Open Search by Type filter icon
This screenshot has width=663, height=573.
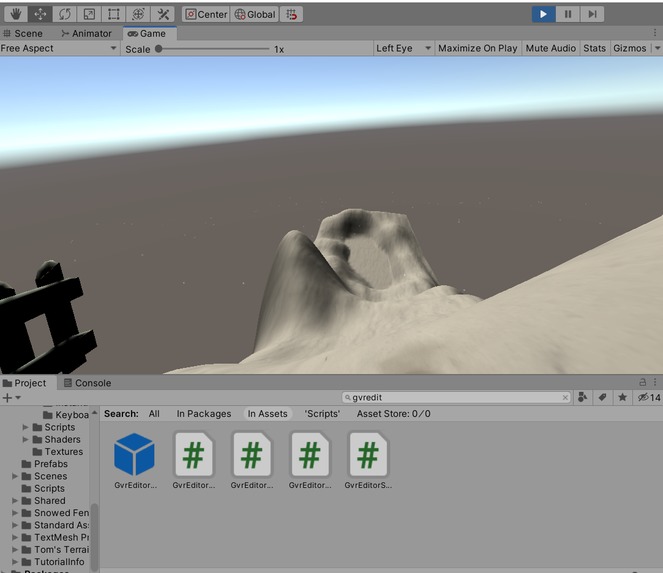(x=583, y=397)
